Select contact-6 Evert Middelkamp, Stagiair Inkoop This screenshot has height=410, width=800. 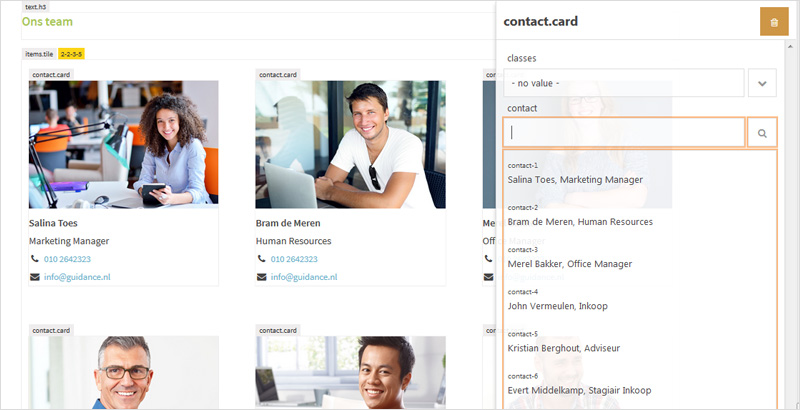point(640,385)
